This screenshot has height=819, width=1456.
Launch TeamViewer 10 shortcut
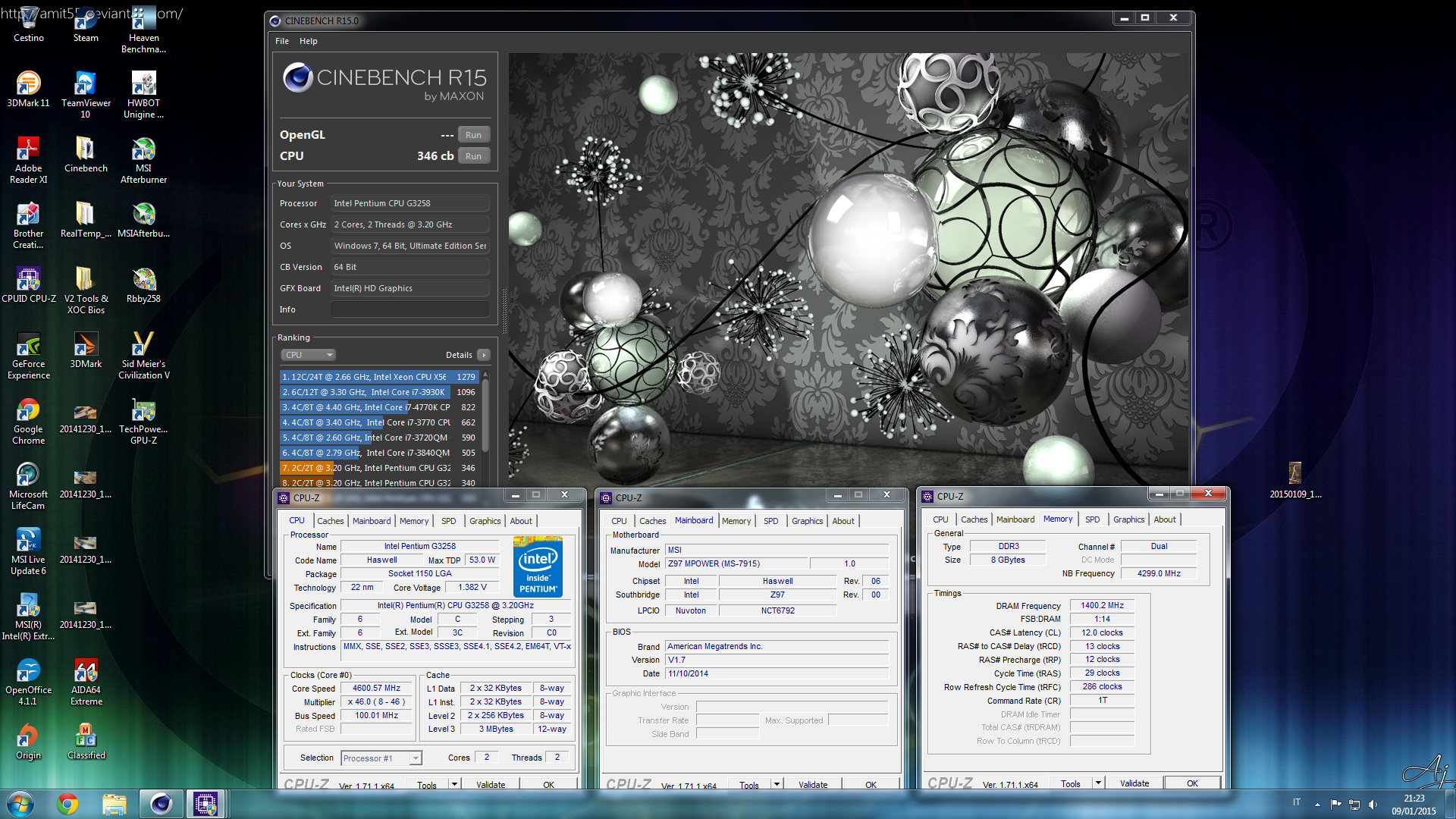(x=86, y=94)
